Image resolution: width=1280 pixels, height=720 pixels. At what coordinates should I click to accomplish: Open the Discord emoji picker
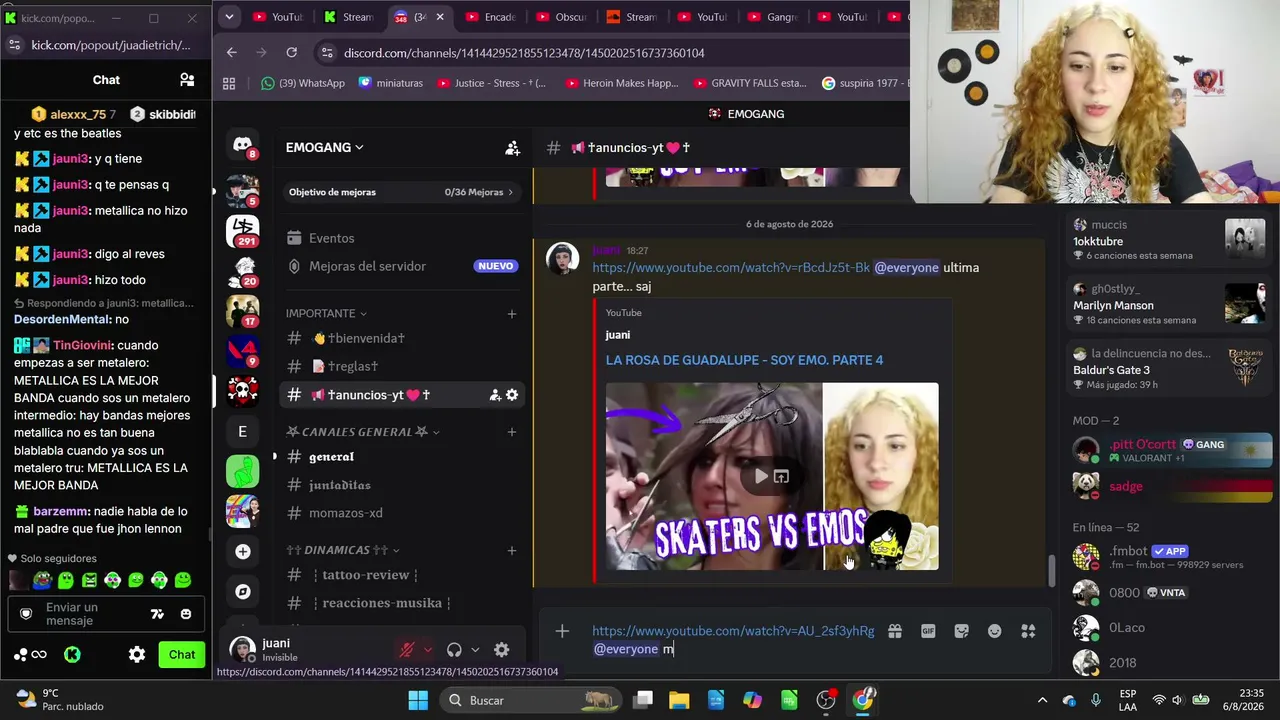[x=994, y=631]
